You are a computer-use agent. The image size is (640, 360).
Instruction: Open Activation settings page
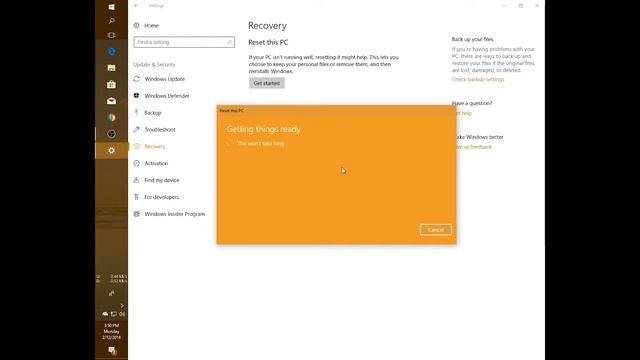point(156,163)
